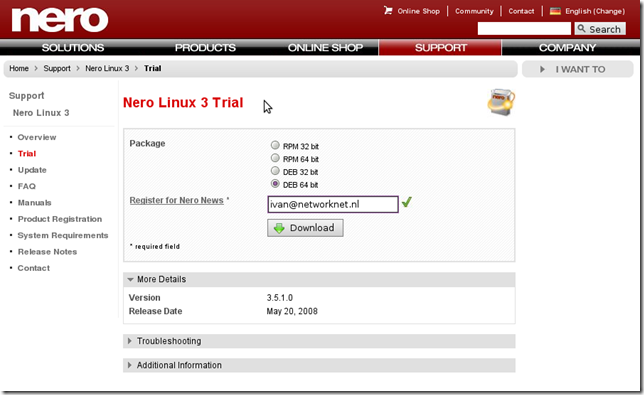The height and width of the screenshot is (395, 644).
Task: Click the Register for Nero News link
Action: click(x=176, y=200)
